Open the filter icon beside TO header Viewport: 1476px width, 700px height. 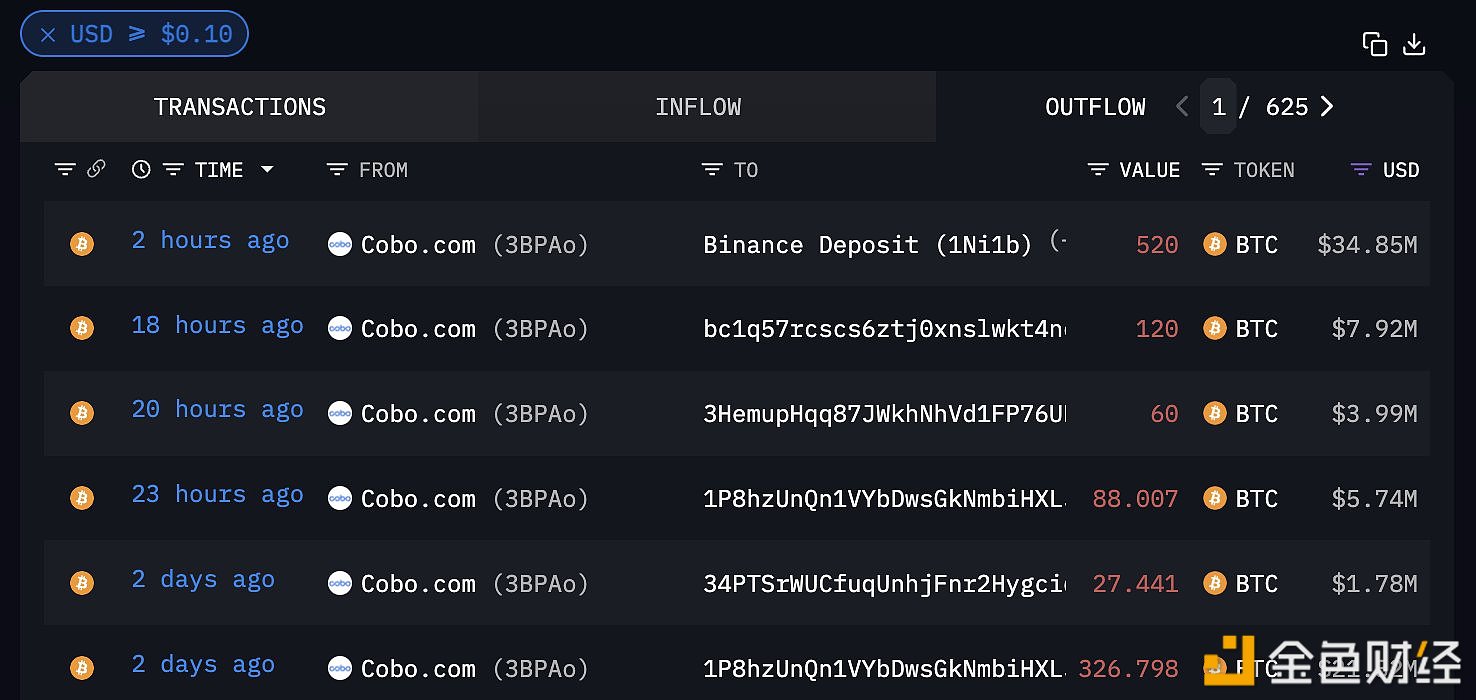[x=712, y=170]
